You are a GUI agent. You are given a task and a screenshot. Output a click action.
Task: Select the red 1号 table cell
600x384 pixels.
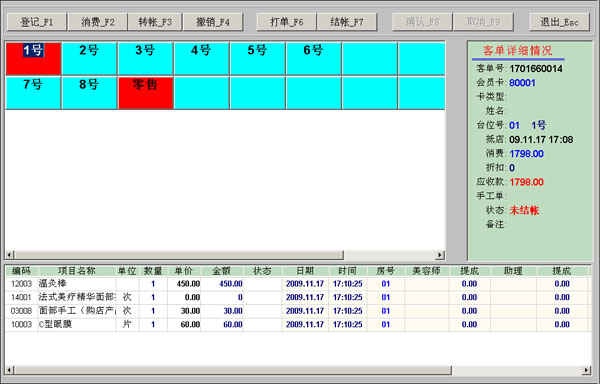[x=33, y=59]
